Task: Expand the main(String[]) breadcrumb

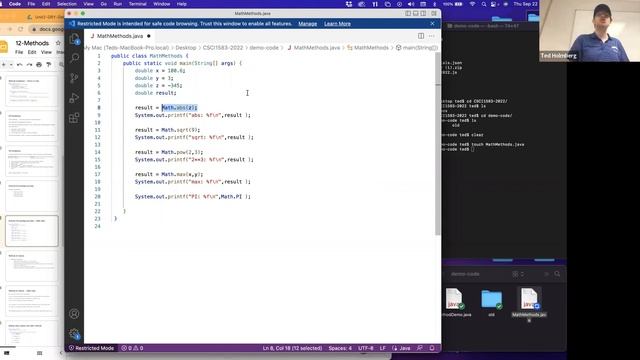Action: pyautogui.click(x=416, y=48)
